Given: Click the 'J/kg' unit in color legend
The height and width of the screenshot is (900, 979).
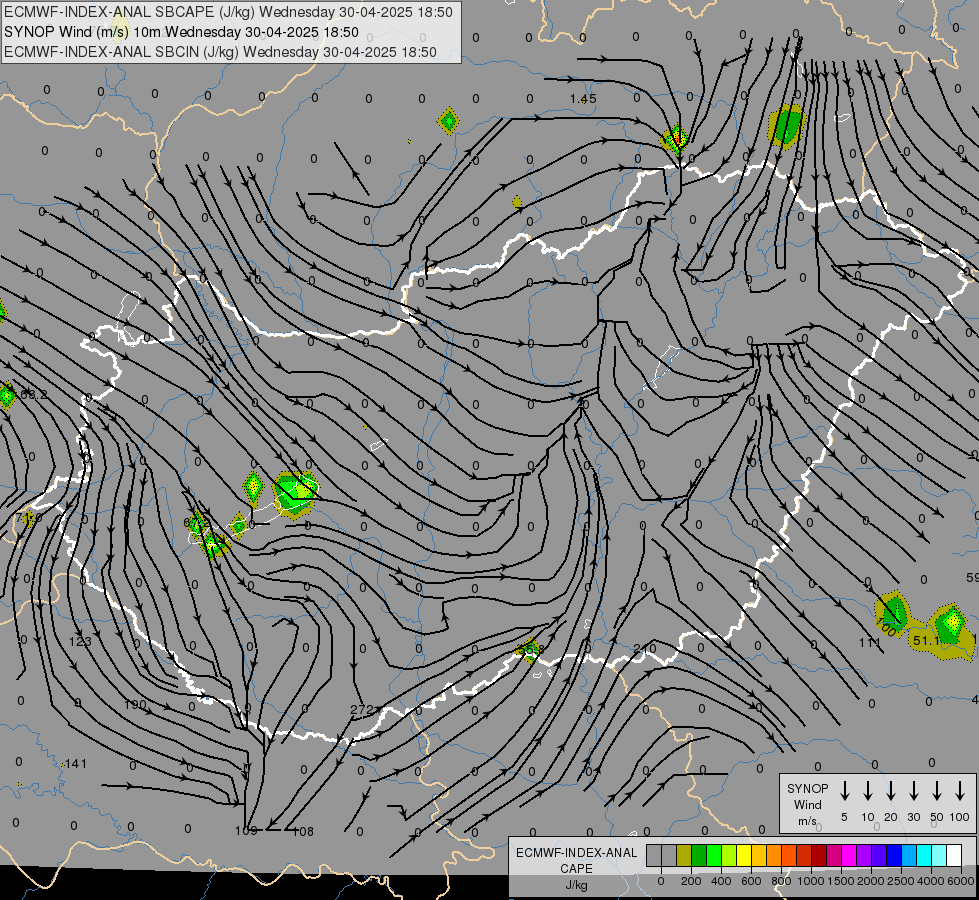Looking at the screenshot, I should pyautogui.click(x=576, y=885).
